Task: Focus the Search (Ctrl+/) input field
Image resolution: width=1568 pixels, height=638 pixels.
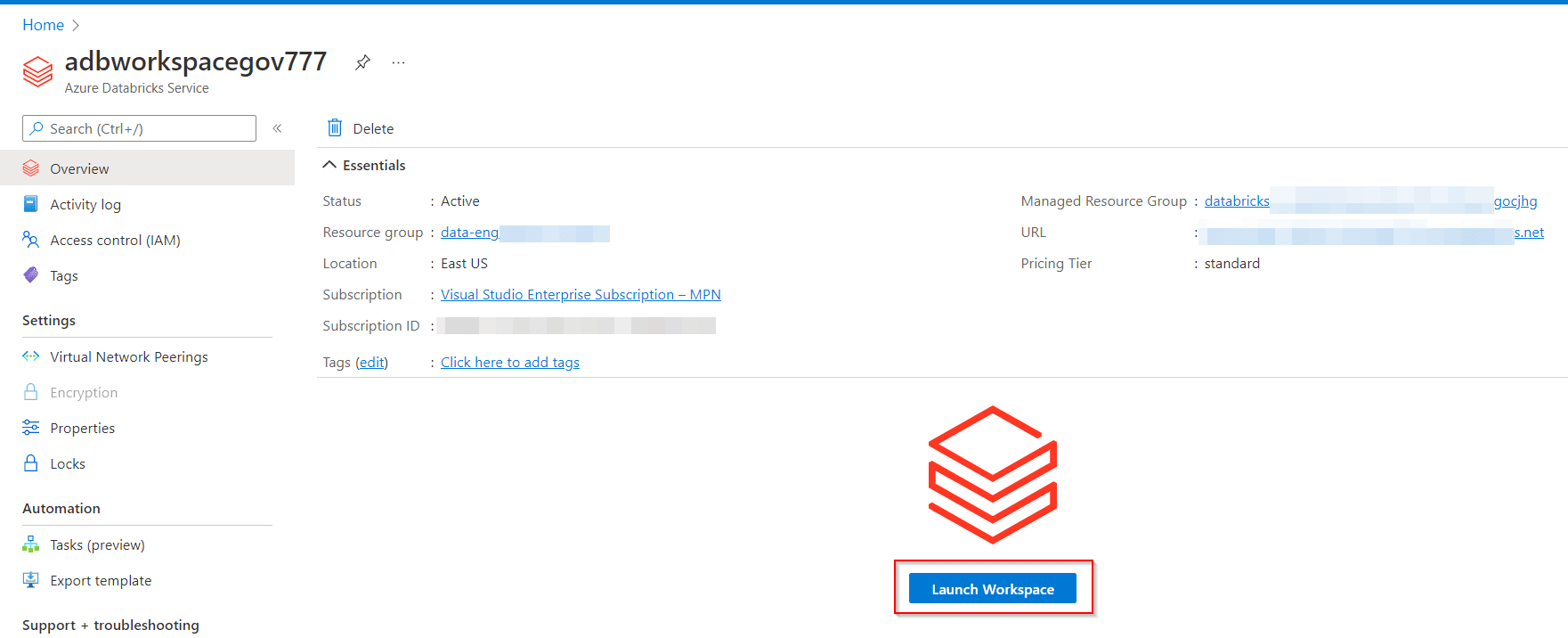Action: click(139, 128)
